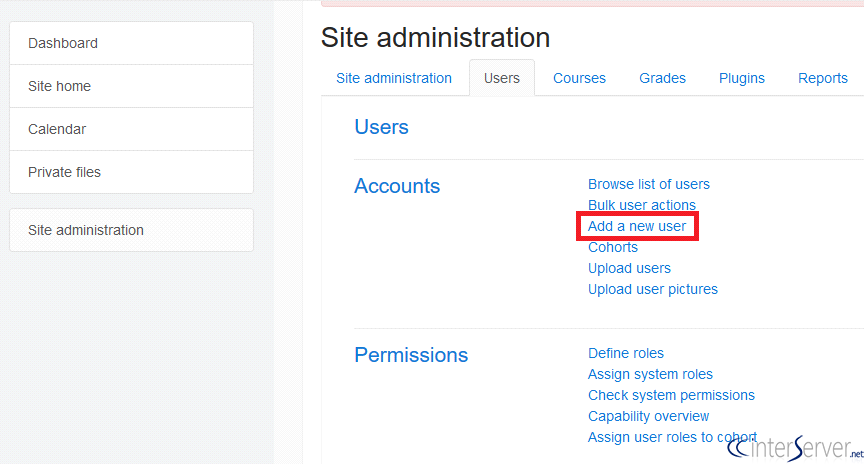Open Capability overview
The width and height of the screenshot is (864, 464).
(649, 416)
